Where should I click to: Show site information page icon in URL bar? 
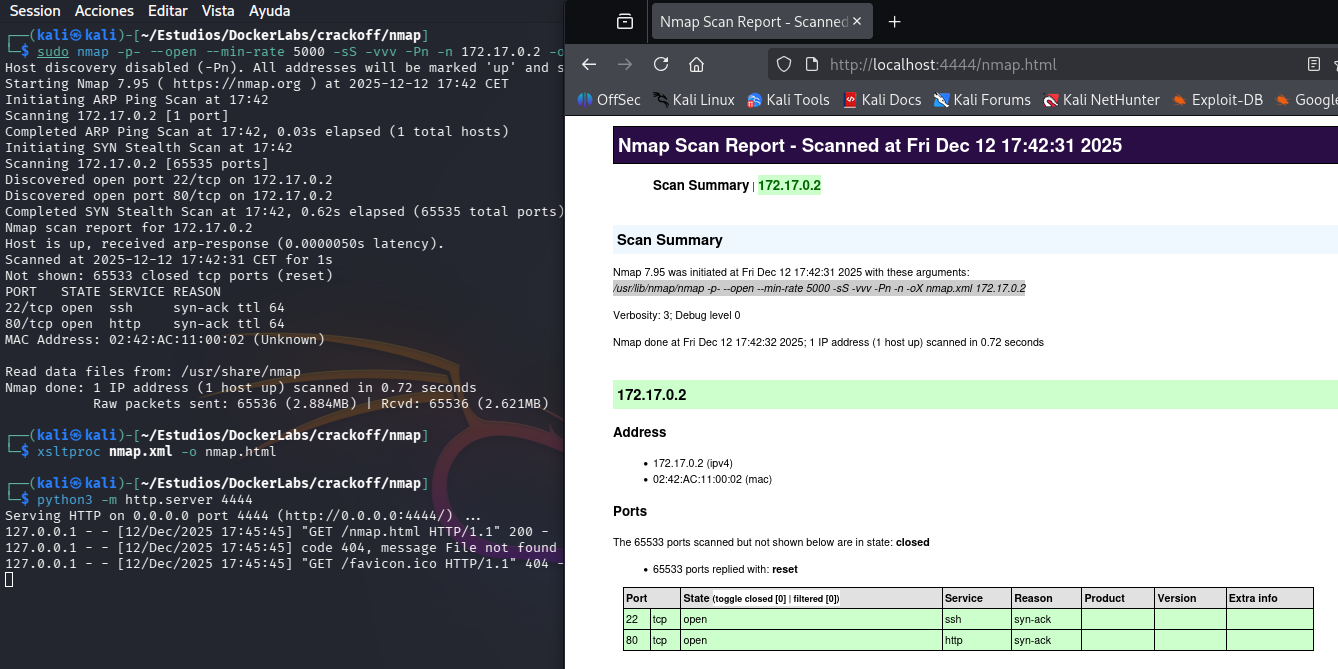[x=812, y=64]
